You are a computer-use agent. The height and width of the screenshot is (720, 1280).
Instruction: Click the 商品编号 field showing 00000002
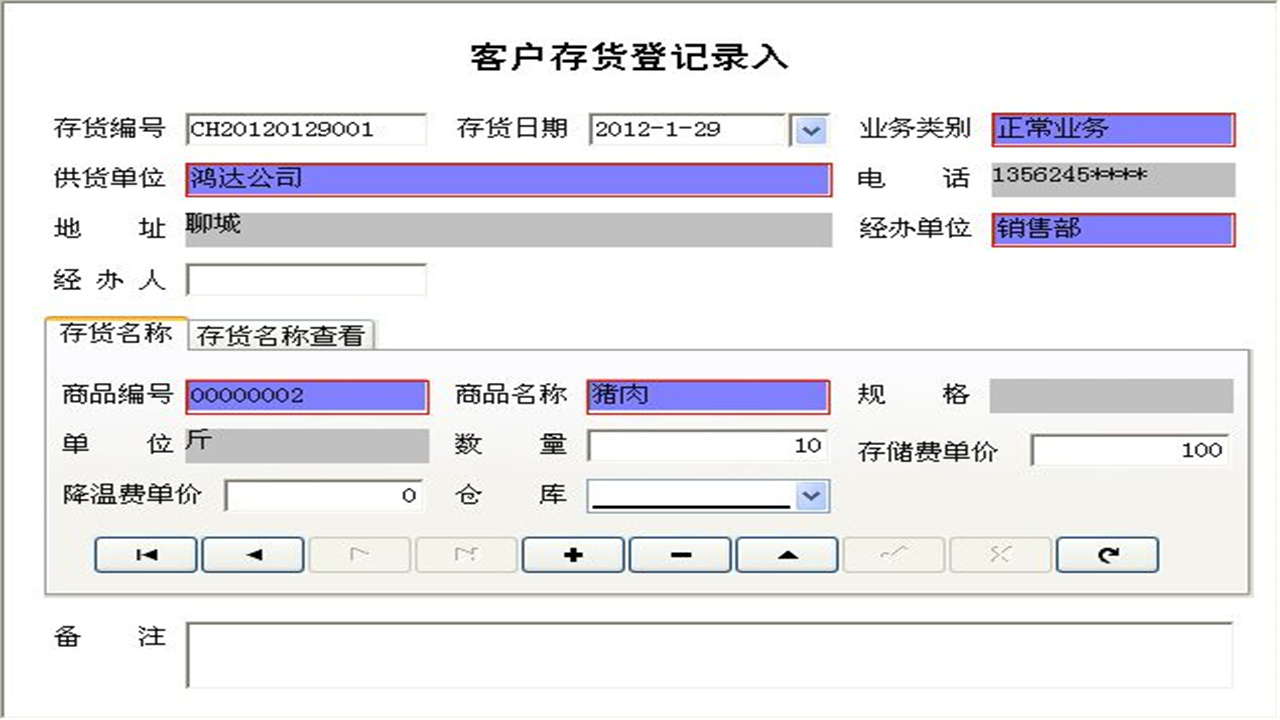306,395
